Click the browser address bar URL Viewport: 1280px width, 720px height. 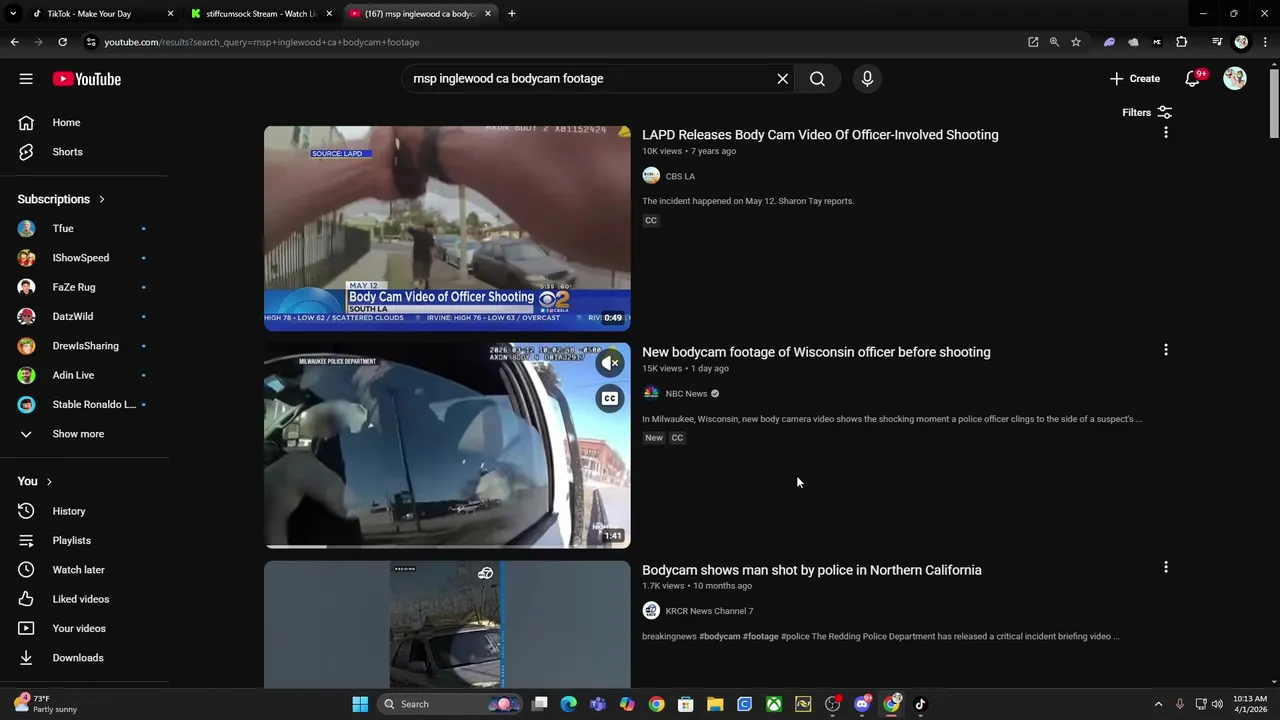click(x=261, y=42)
